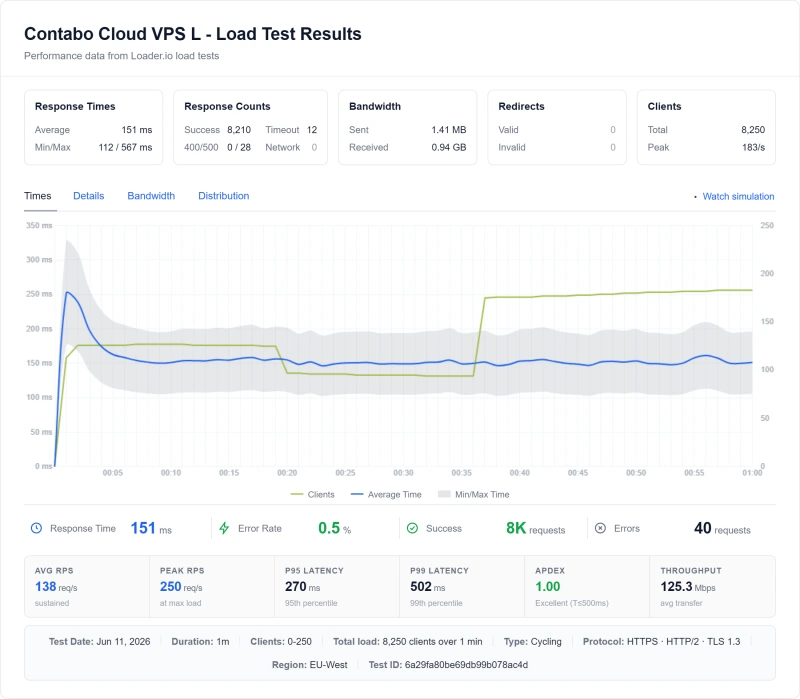Click the AVG RPS 138 req/s value

coord(56,587)
